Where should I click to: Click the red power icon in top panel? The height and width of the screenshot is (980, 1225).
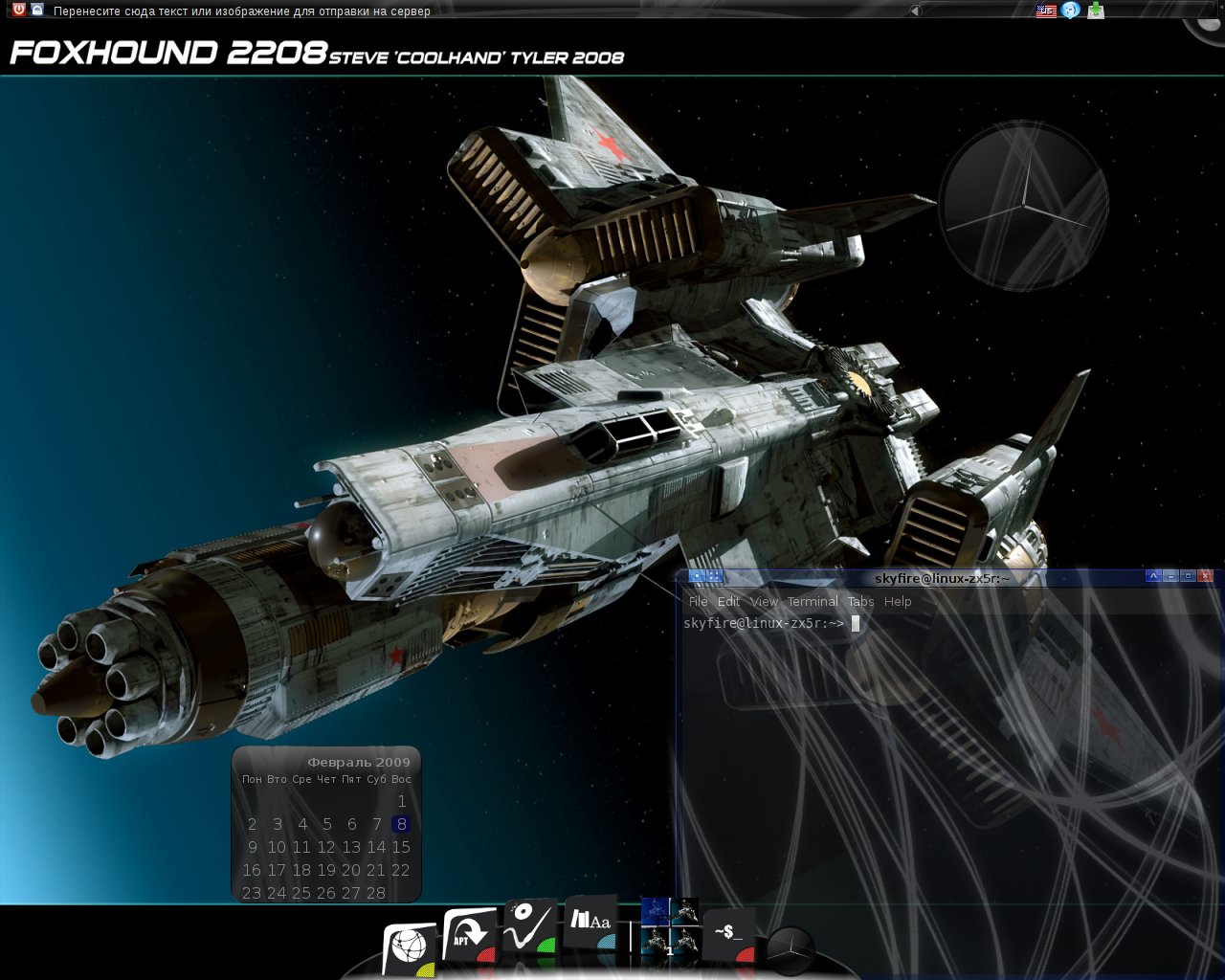18,10
